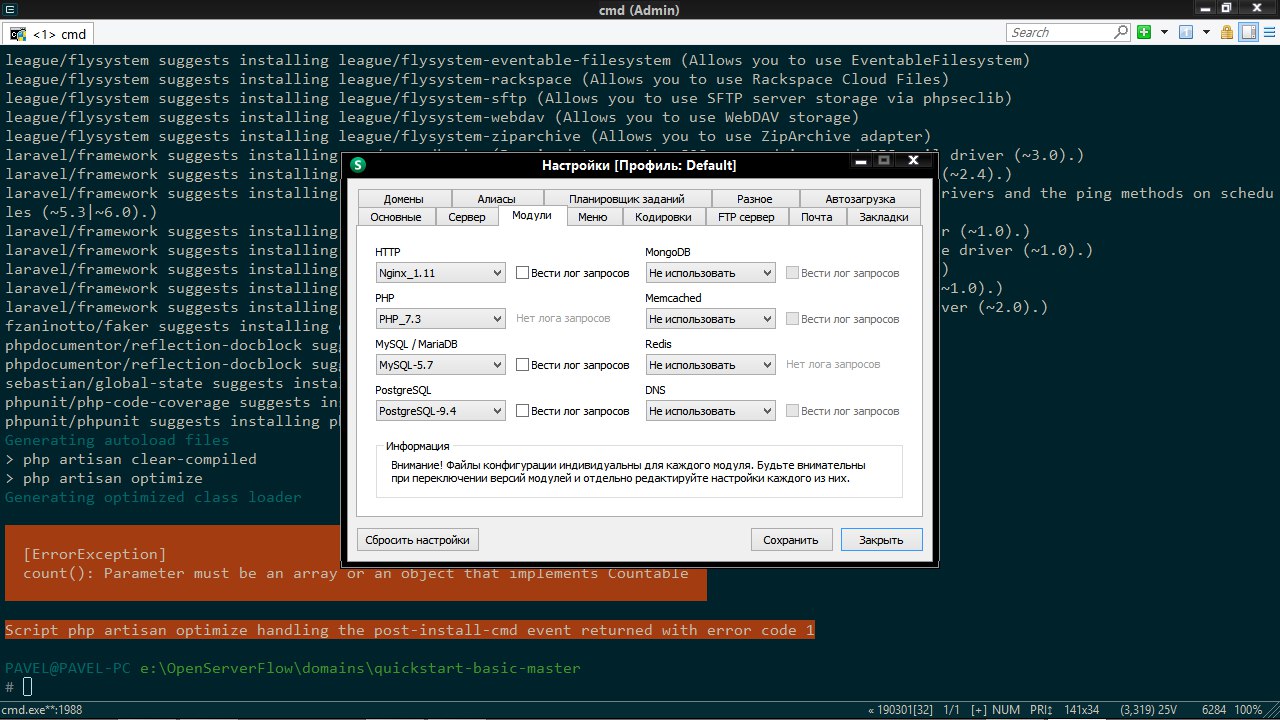The width and height of the screenshot is (1280, 720).
Task: Click the active console number icon
Action: pyautogui.click(x=1186, y=33)
